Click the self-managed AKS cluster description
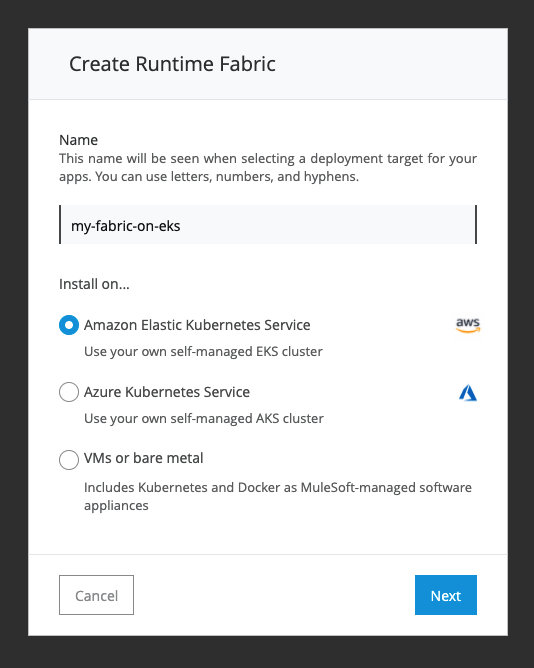The image size is (534, 668). [x=204, y=418]
